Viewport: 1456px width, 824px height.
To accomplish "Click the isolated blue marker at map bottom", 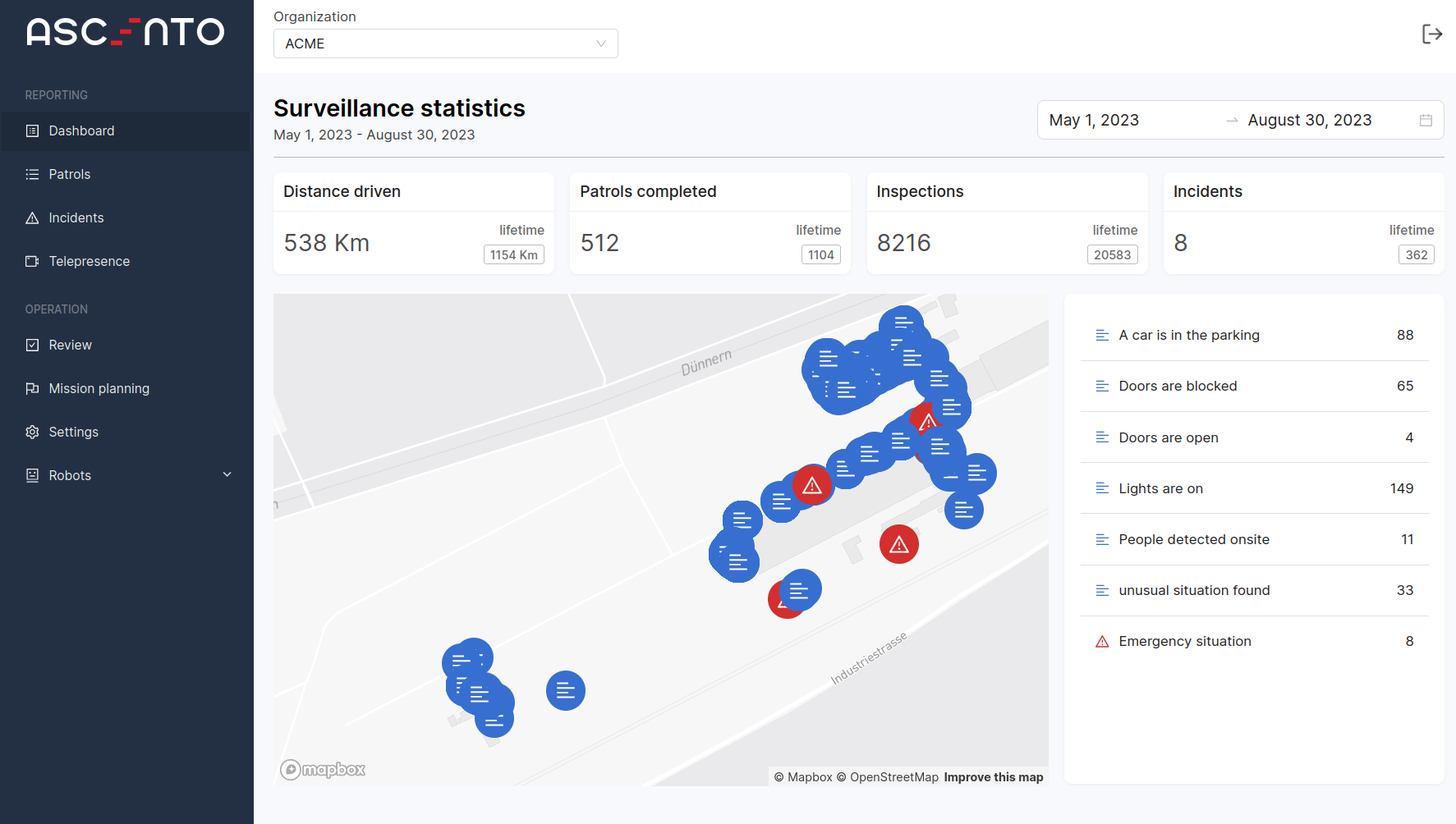I will pyautogui.click(x=566, y=691).
